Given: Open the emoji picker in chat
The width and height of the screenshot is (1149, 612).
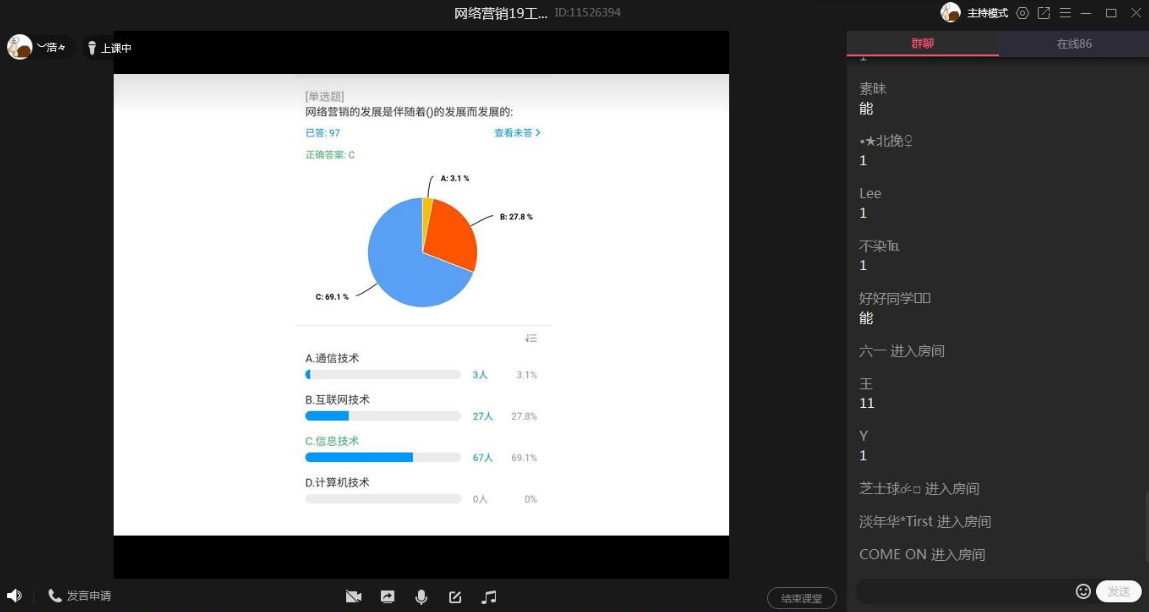Looking at the screenshot, I should [x=1082, y=591].
